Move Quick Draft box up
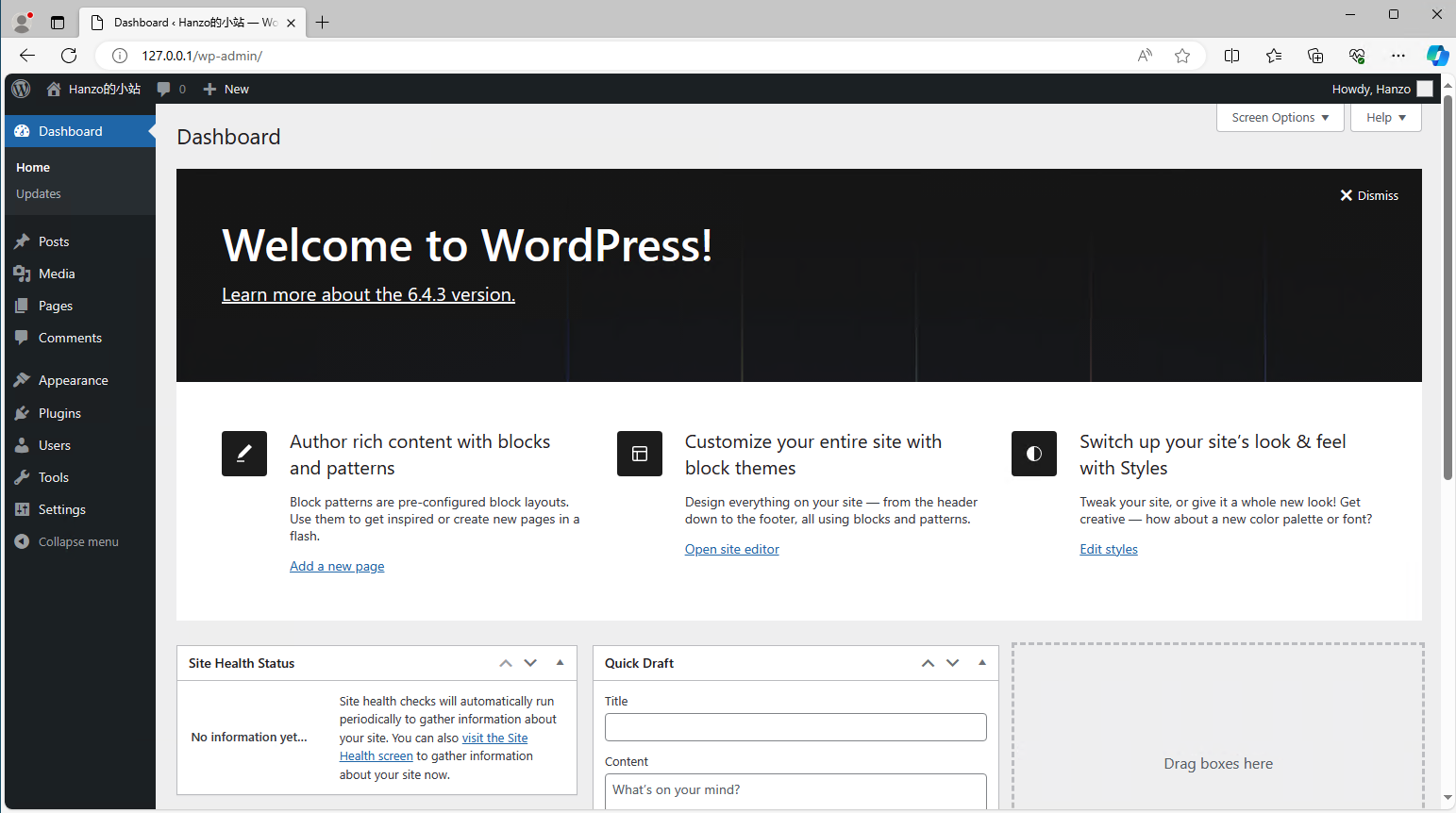 pos(928,663)
